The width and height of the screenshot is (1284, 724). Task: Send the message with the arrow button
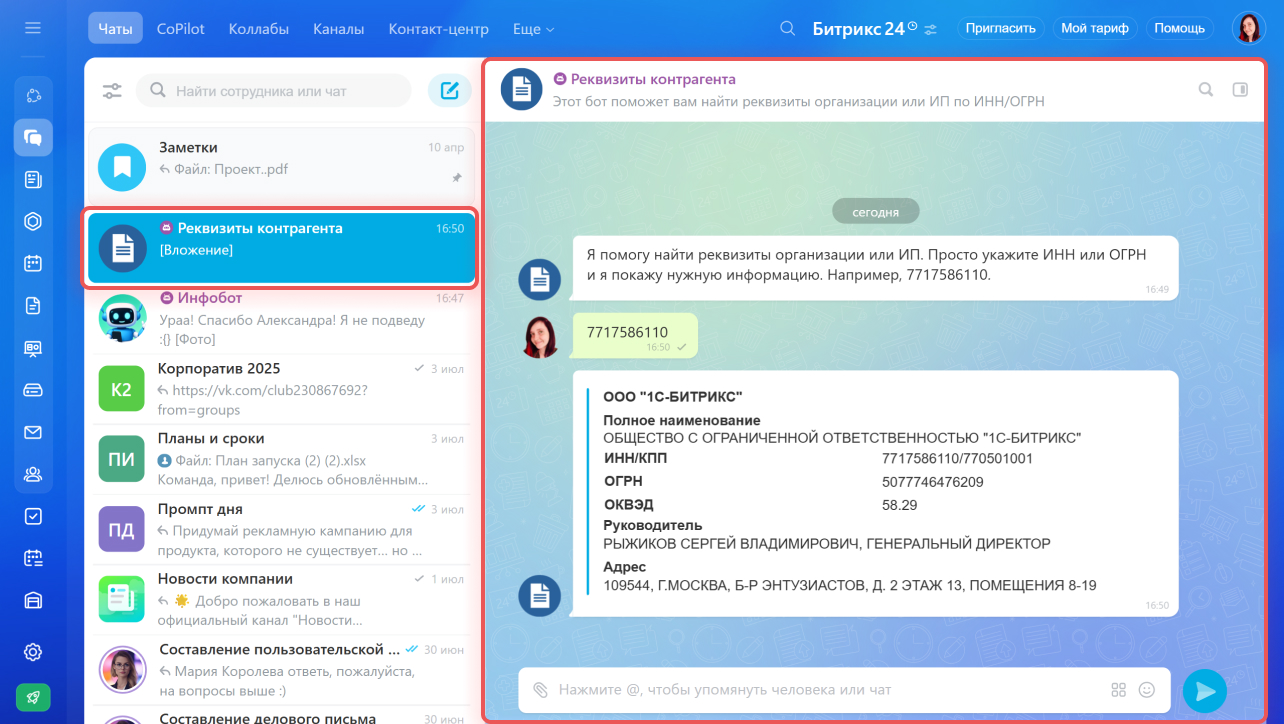[x=1205, y=691]
